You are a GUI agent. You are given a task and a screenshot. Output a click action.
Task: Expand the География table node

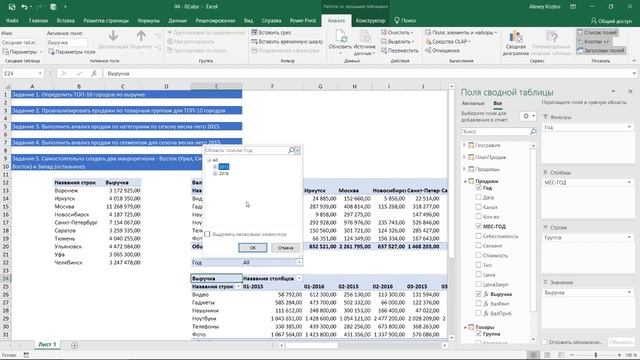pyautogui.click(x=464, y=145)
